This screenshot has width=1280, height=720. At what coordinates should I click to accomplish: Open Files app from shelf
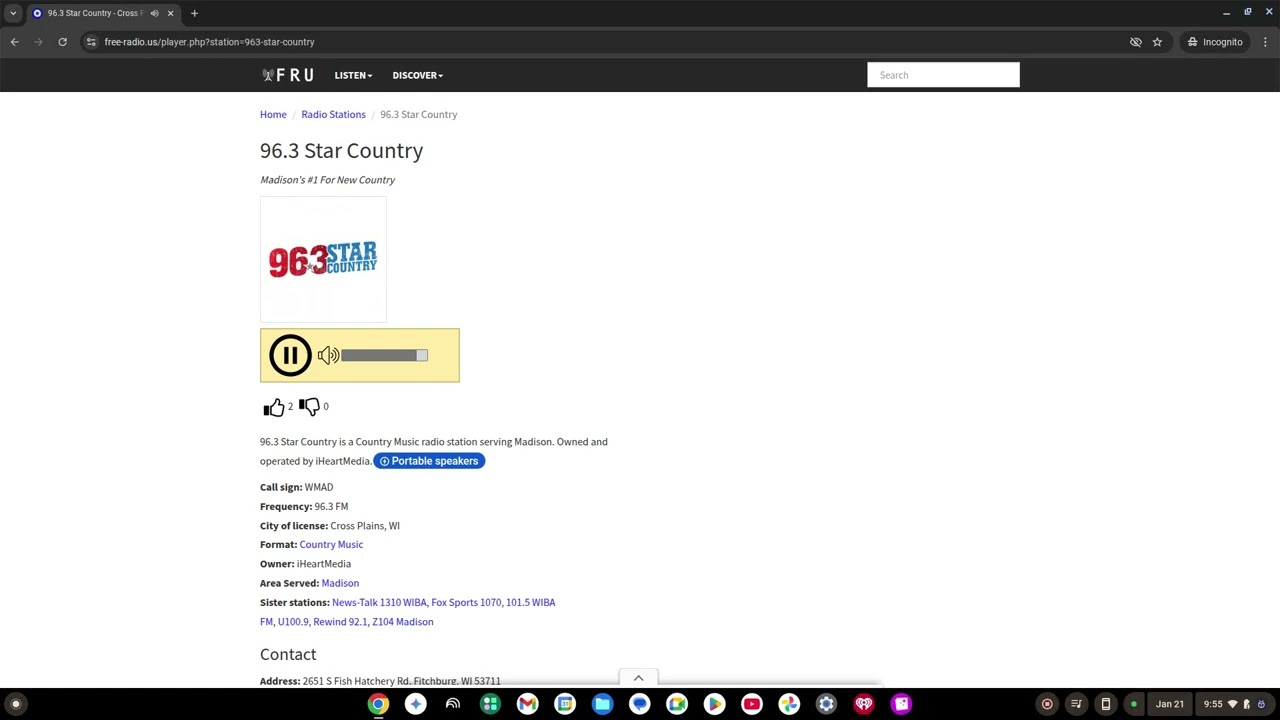tap(602, 704)
